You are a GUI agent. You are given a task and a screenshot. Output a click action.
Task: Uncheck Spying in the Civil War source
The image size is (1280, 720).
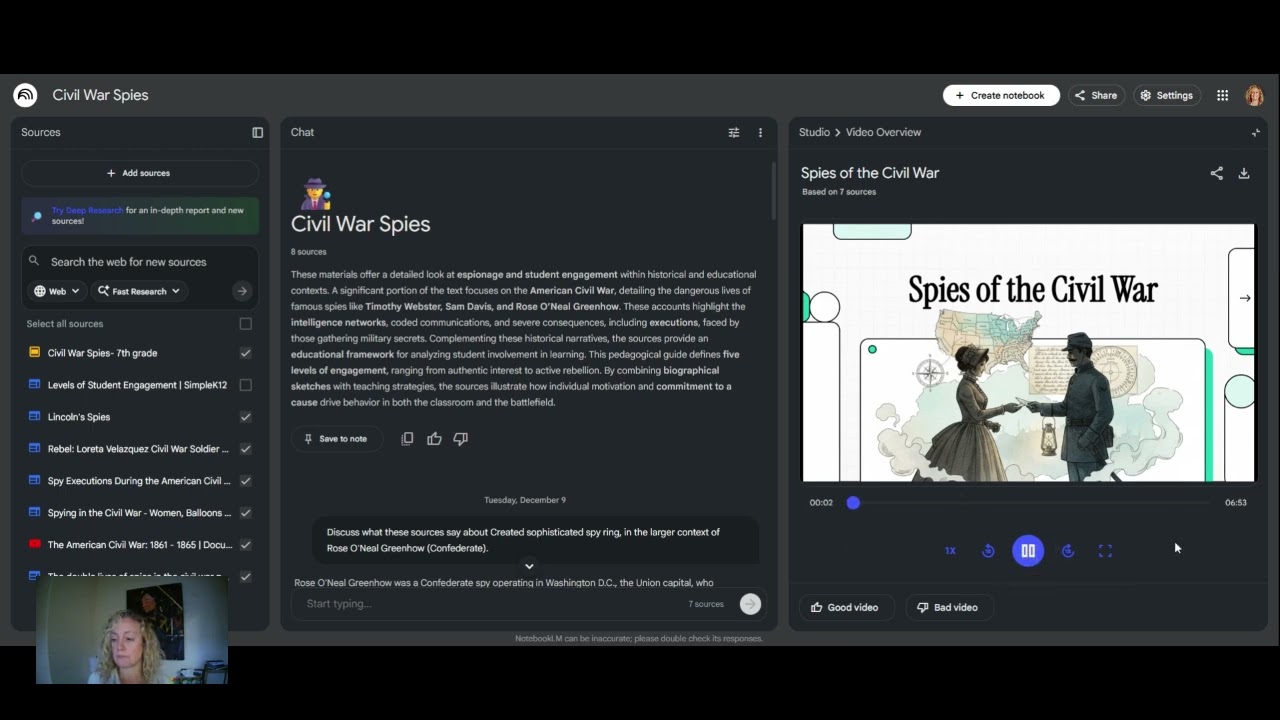click(246, 513)
